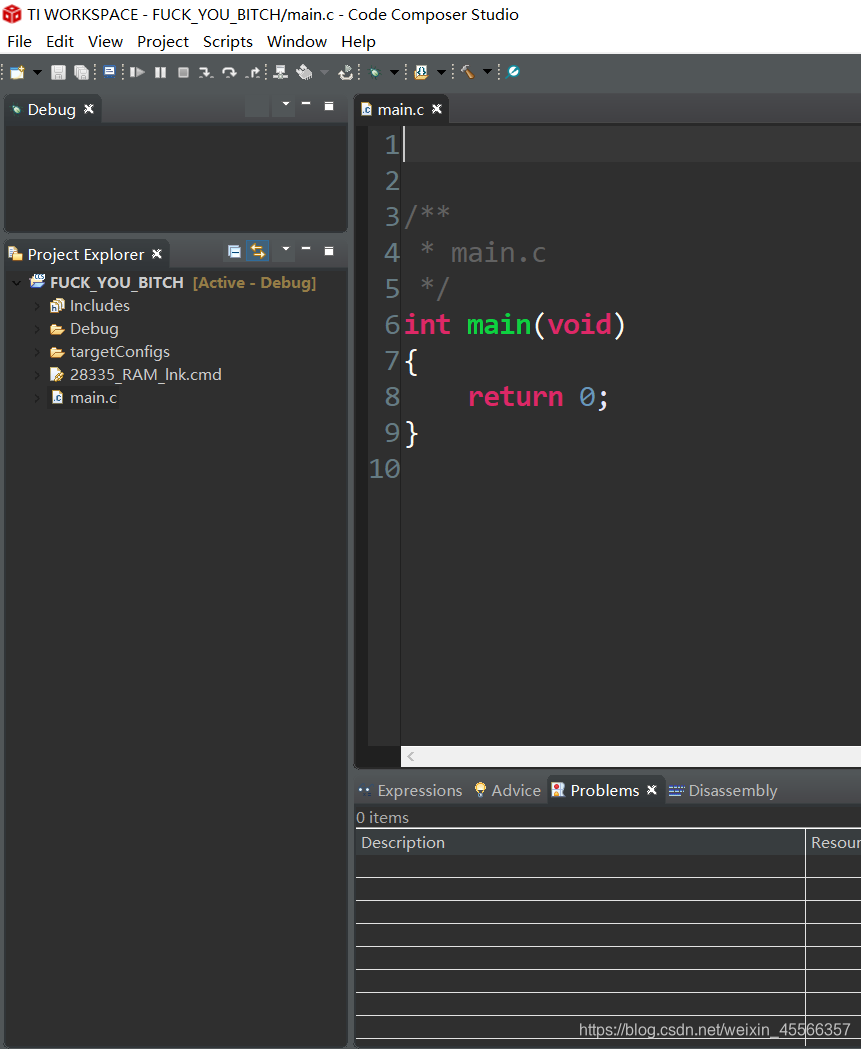Select main.c in Project Explorer
The width and height of the screenshot is (861, 1049).
(x=93, y=398)
